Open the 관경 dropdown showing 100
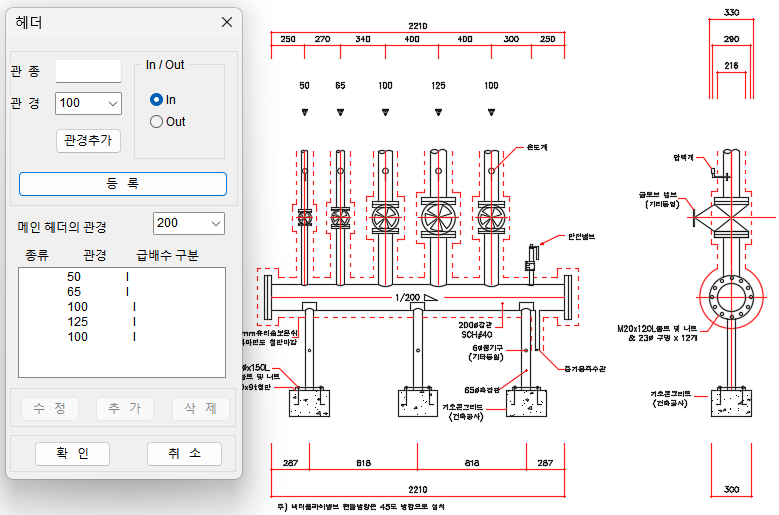Viewport: 779px width, 515px height. 88,103
